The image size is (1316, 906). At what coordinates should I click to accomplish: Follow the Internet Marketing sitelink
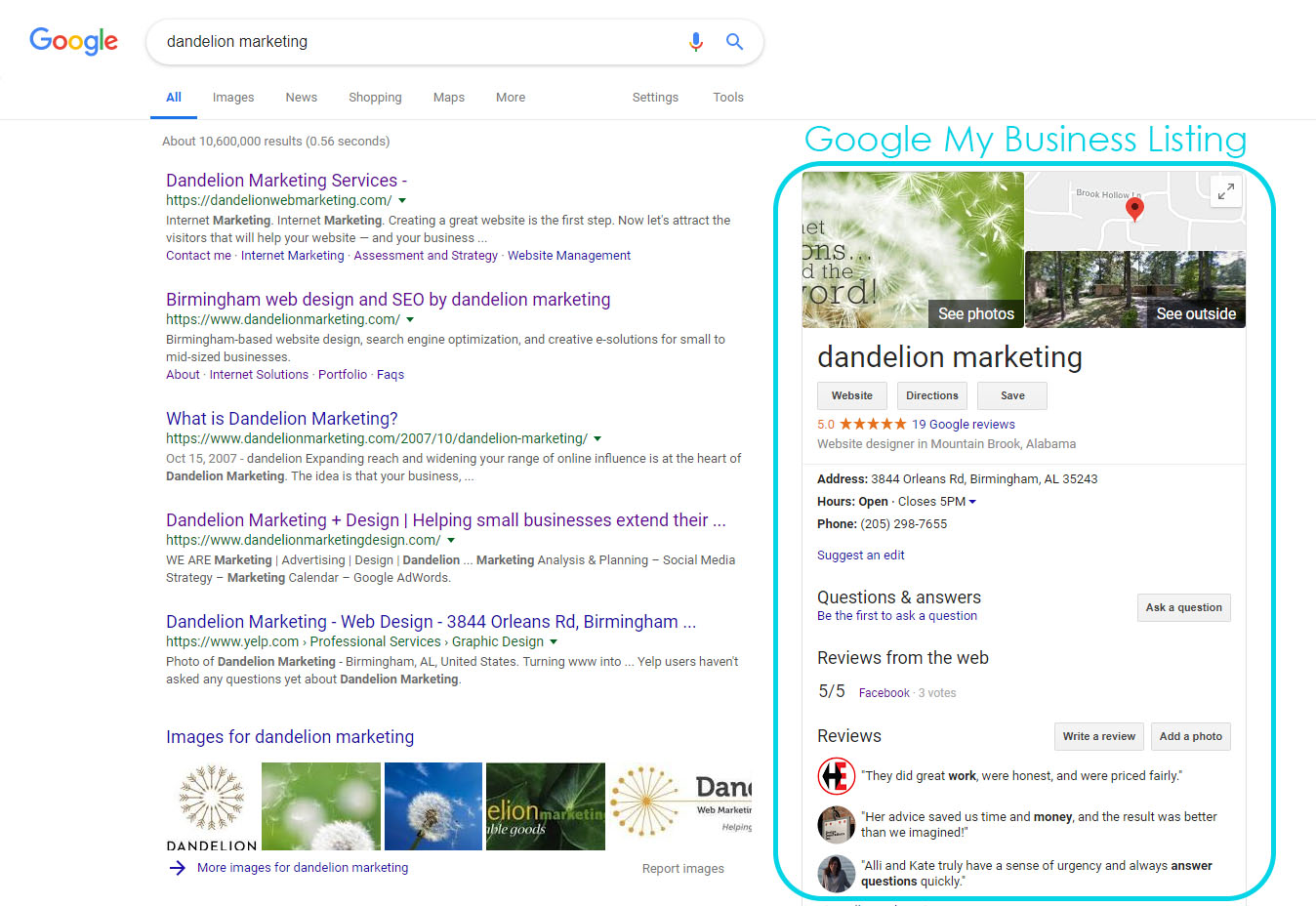pos(293,256)
